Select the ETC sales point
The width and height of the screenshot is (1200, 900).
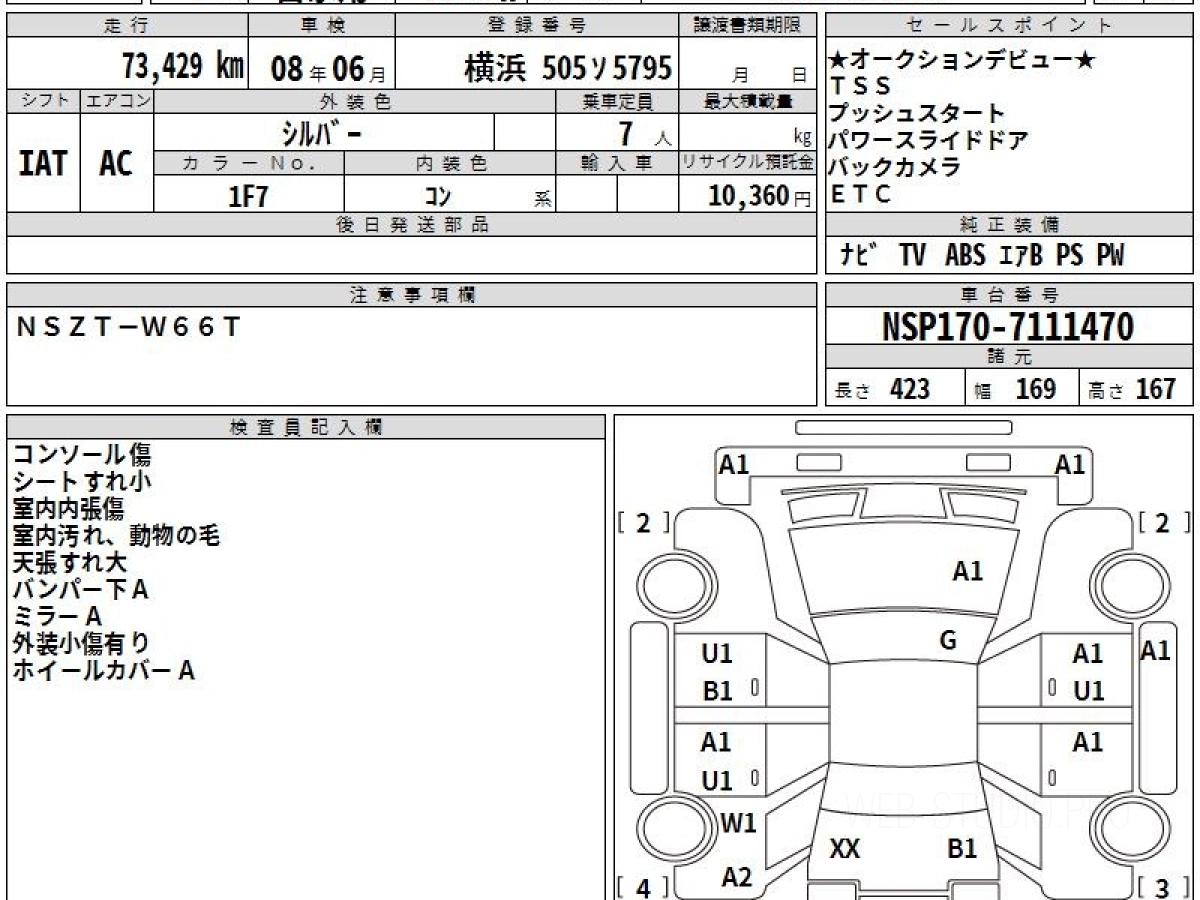[x=860, y=195]
